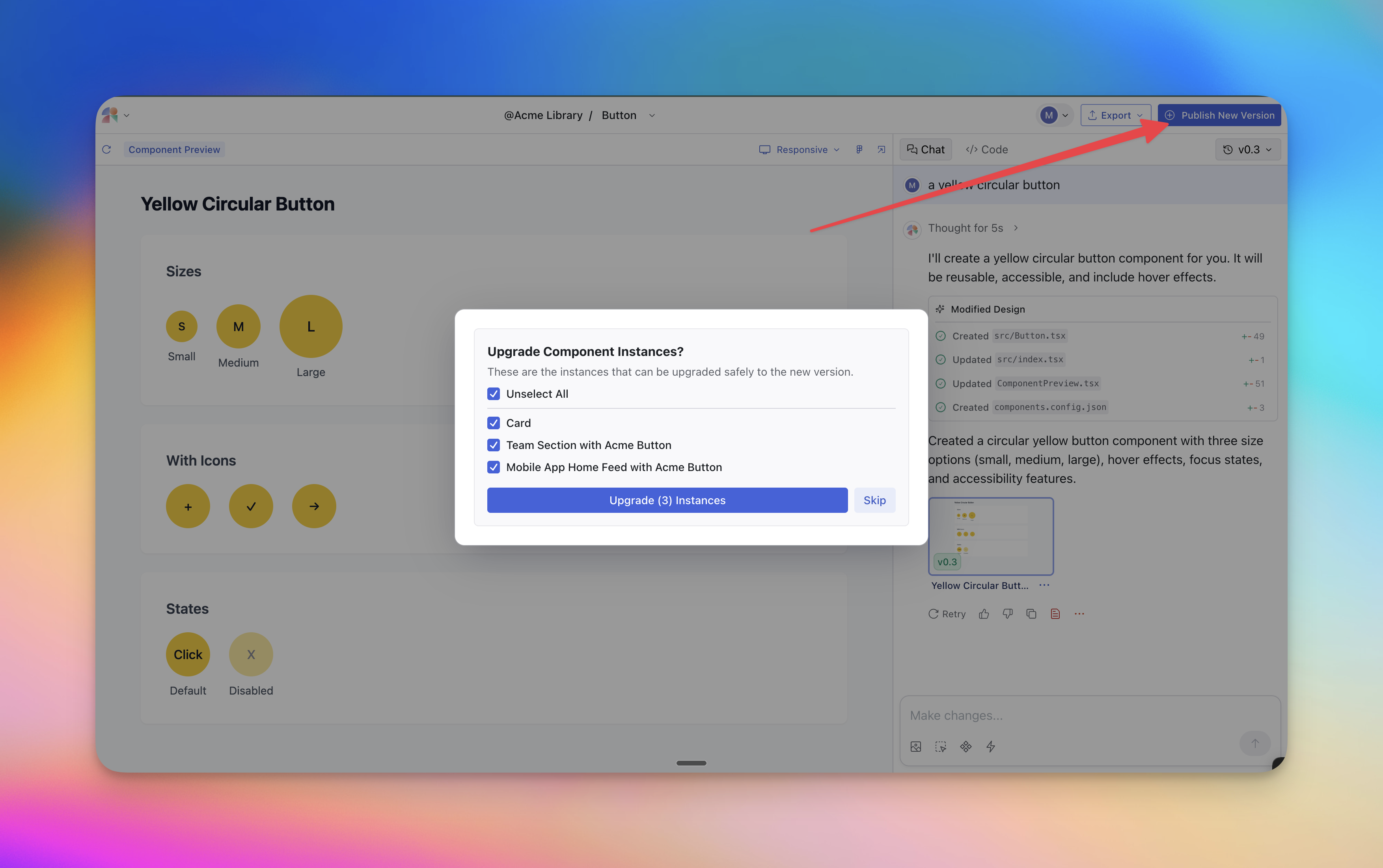Uncheck Team Section with Acme Button

pyautogui.click(x=494, y=445)
